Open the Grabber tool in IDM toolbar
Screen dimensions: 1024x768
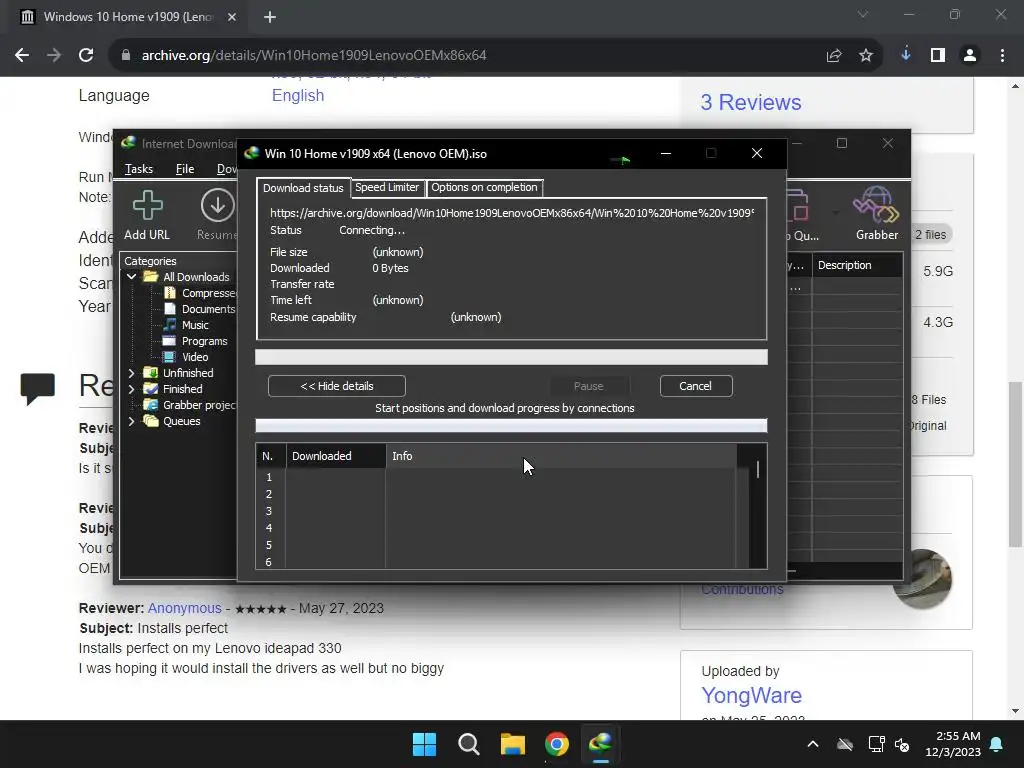tap(876, 205)
